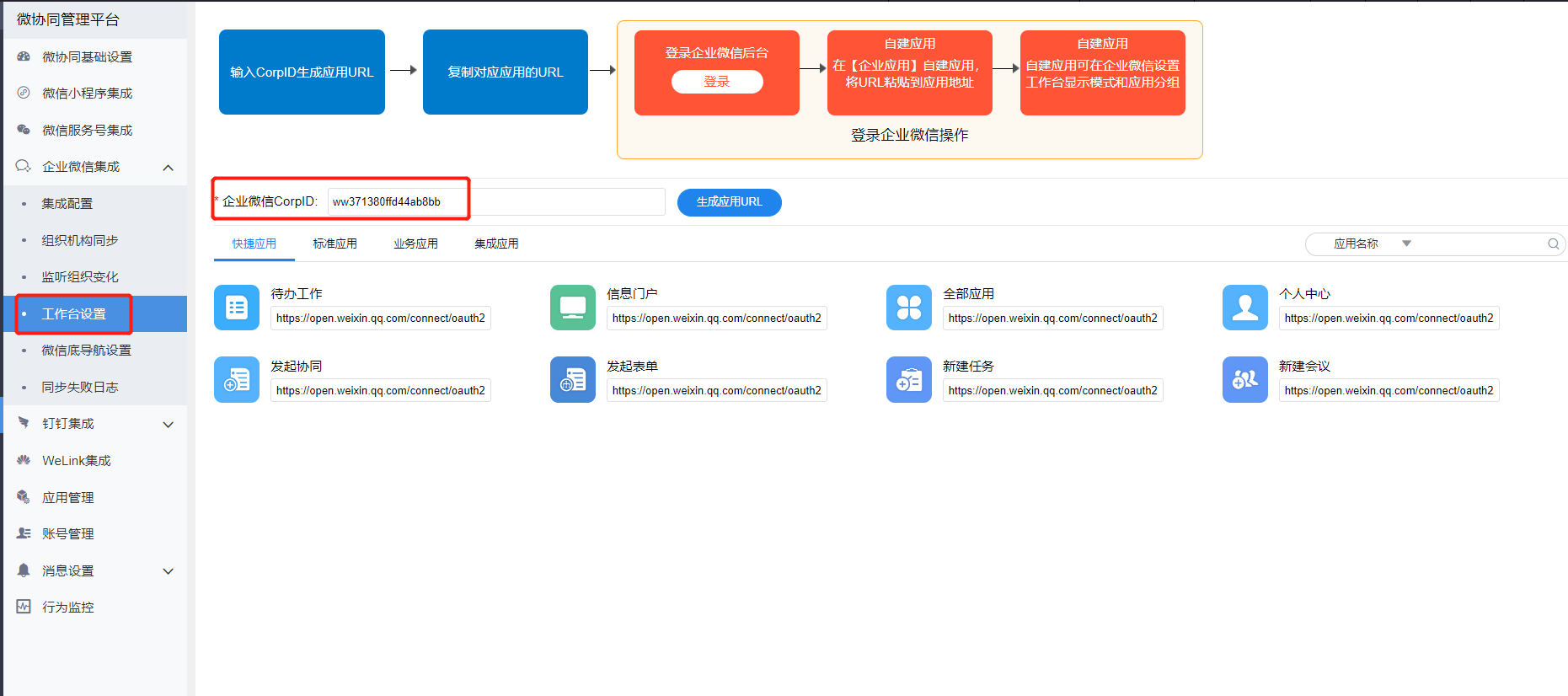1568x696 pixels.
Task: Click the 企业微信CorpID input field
Action: [x=495, y=202]
